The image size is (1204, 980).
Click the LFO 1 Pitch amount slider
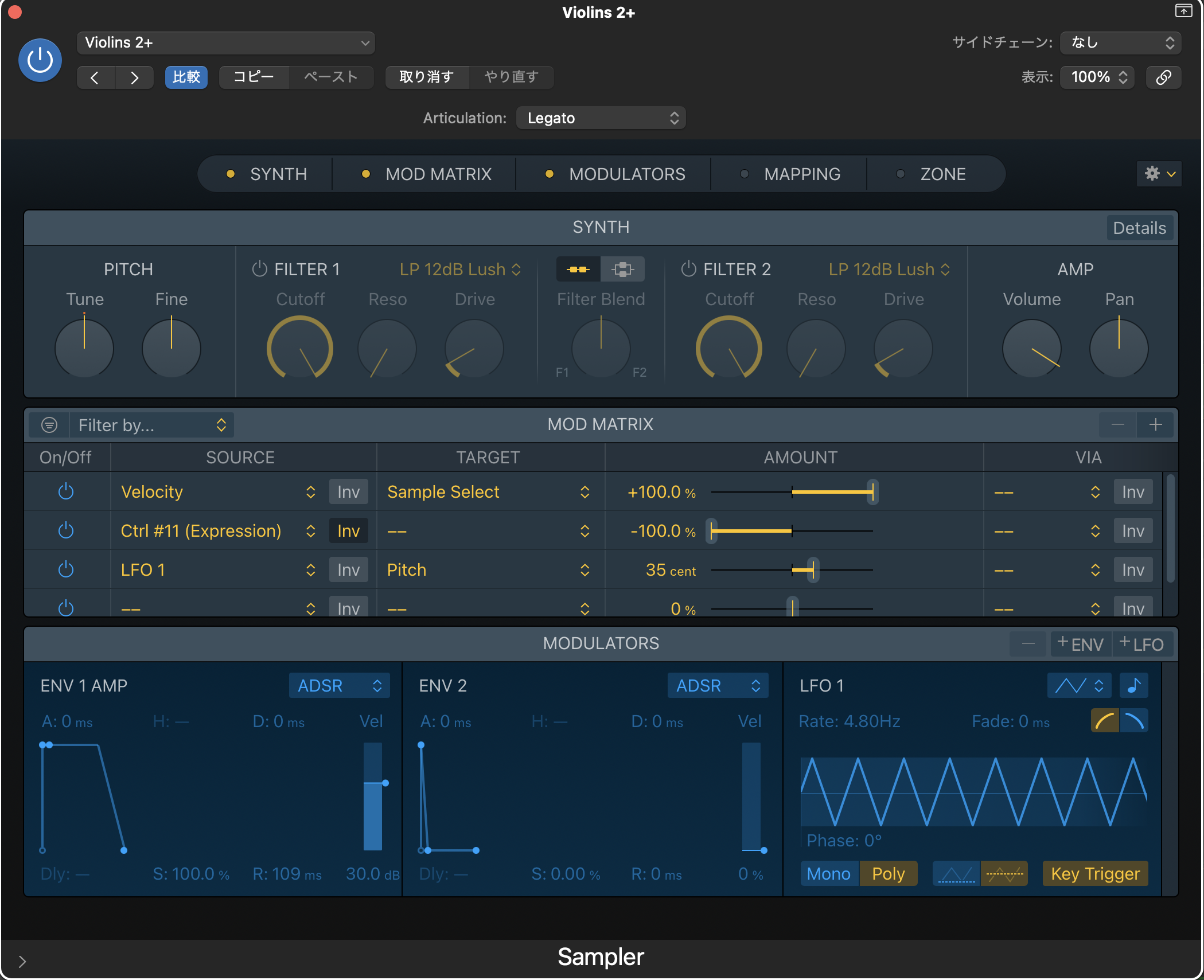[x=813, y=570]
